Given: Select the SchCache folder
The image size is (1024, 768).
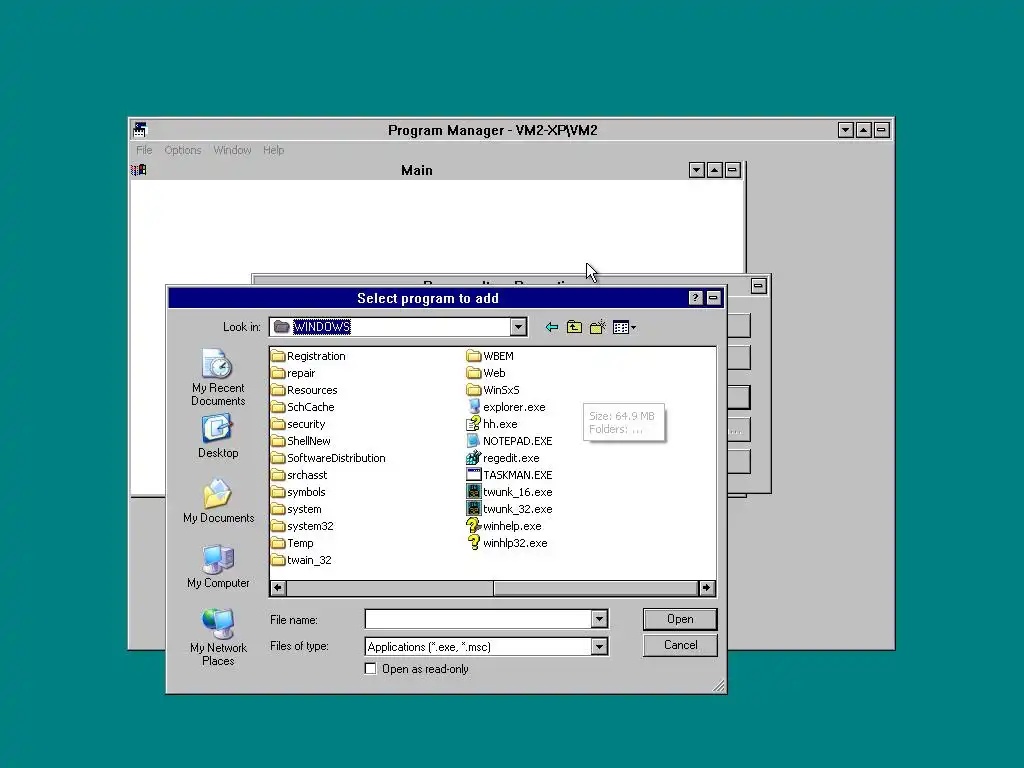Looking at the screenshot, I should tap(303, 407).
